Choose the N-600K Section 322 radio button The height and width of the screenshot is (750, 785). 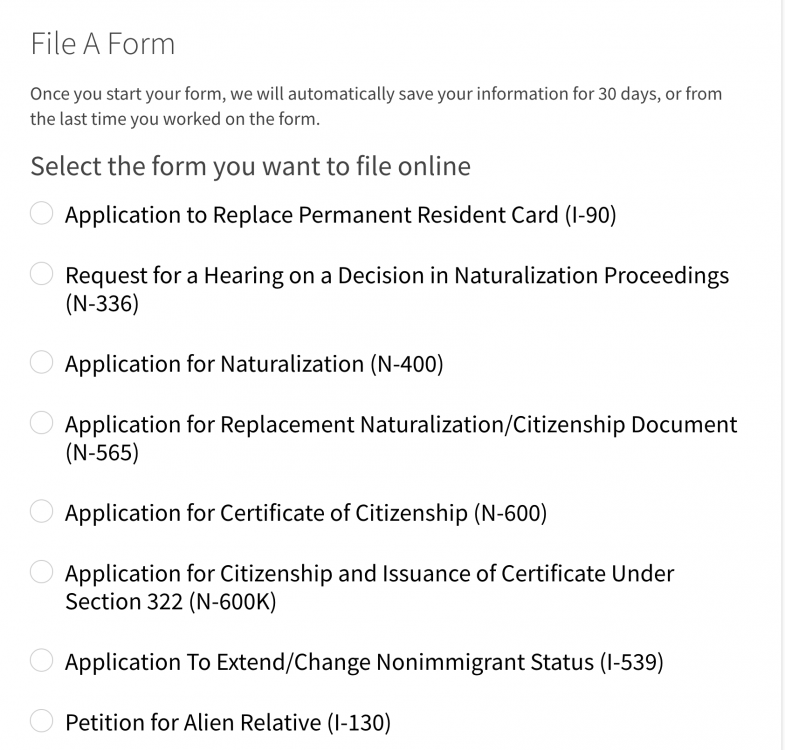pyautogui.click(x=42, y=572)
